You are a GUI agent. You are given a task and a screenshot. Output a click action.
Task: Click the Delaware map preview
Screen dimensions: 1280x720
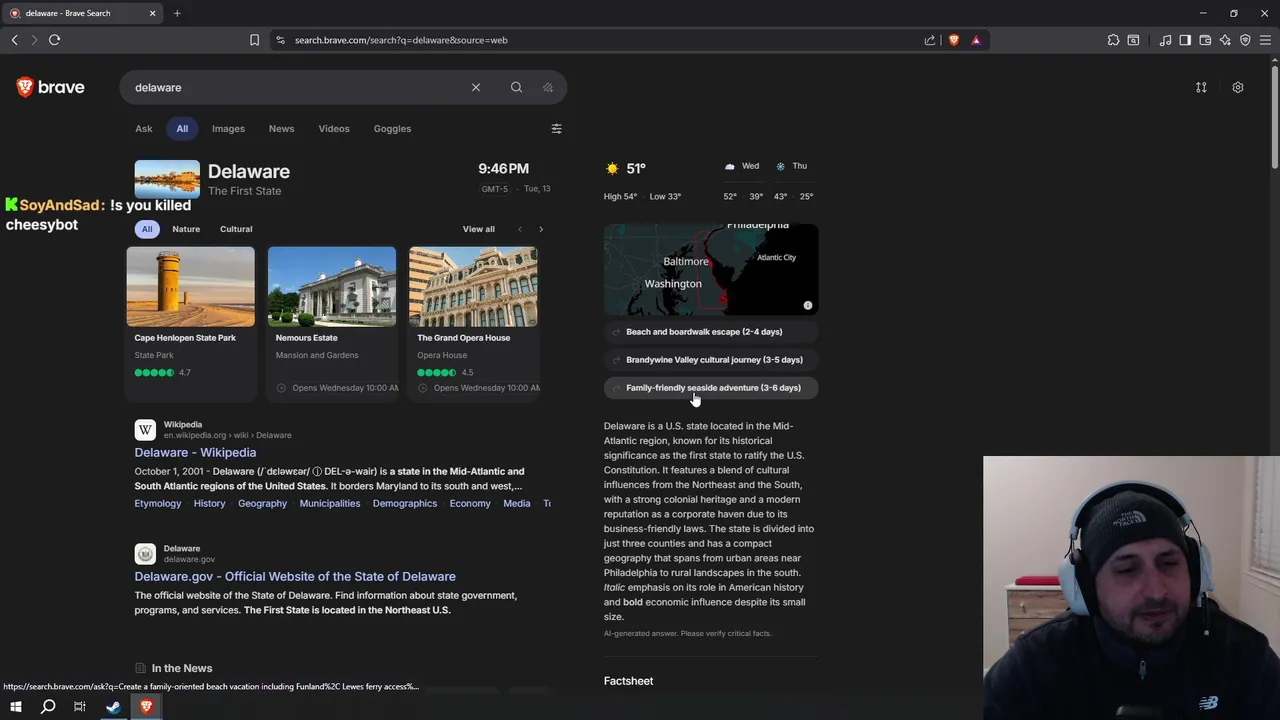click(x=711, y=269)
